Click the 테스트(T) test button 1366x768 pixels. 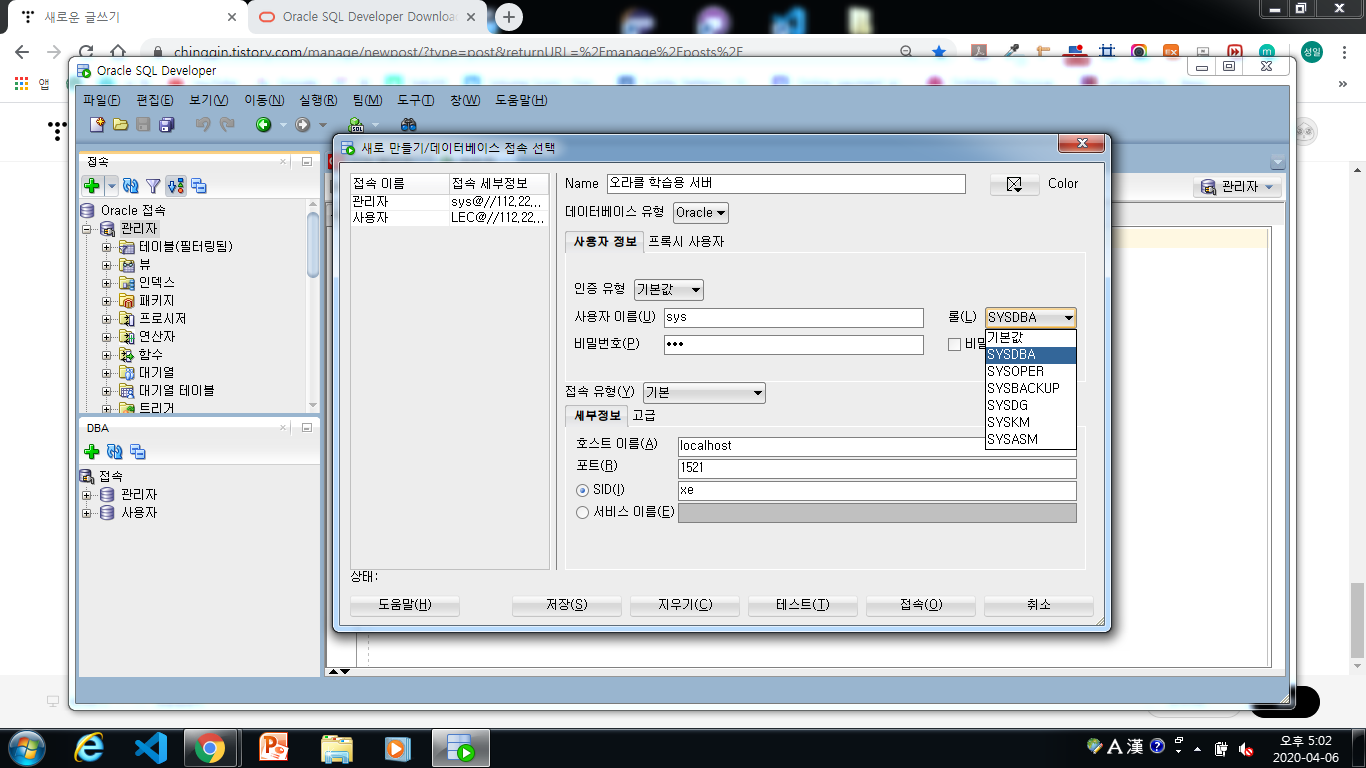click(x=803, y=605)
